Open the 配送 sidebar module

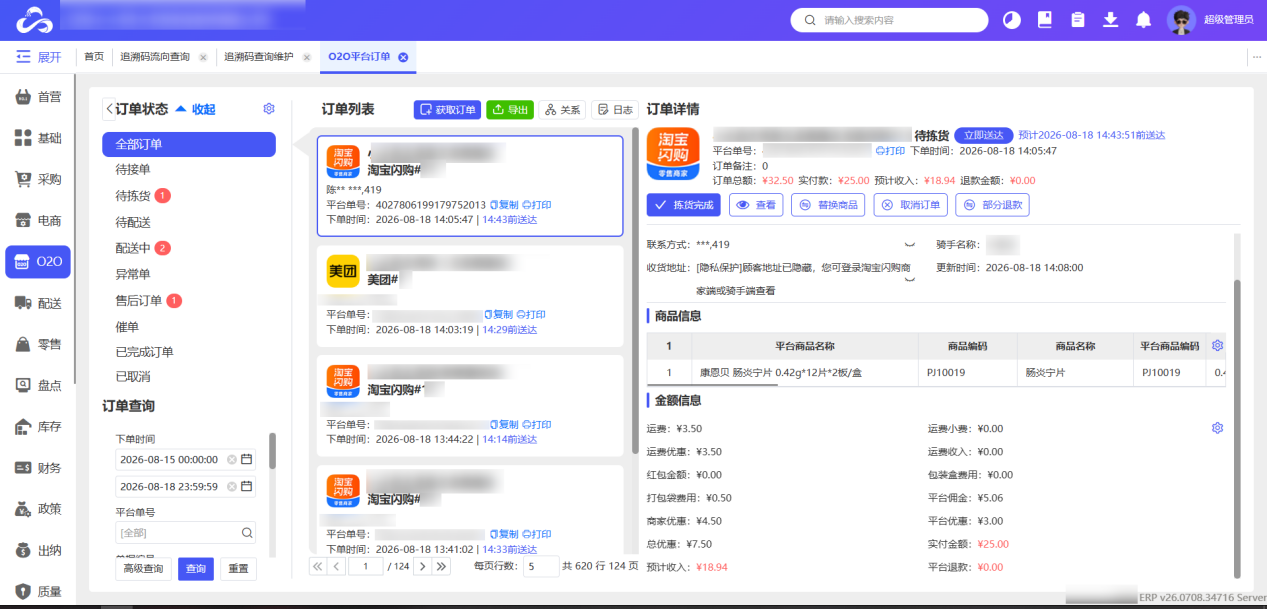[38, 303]
